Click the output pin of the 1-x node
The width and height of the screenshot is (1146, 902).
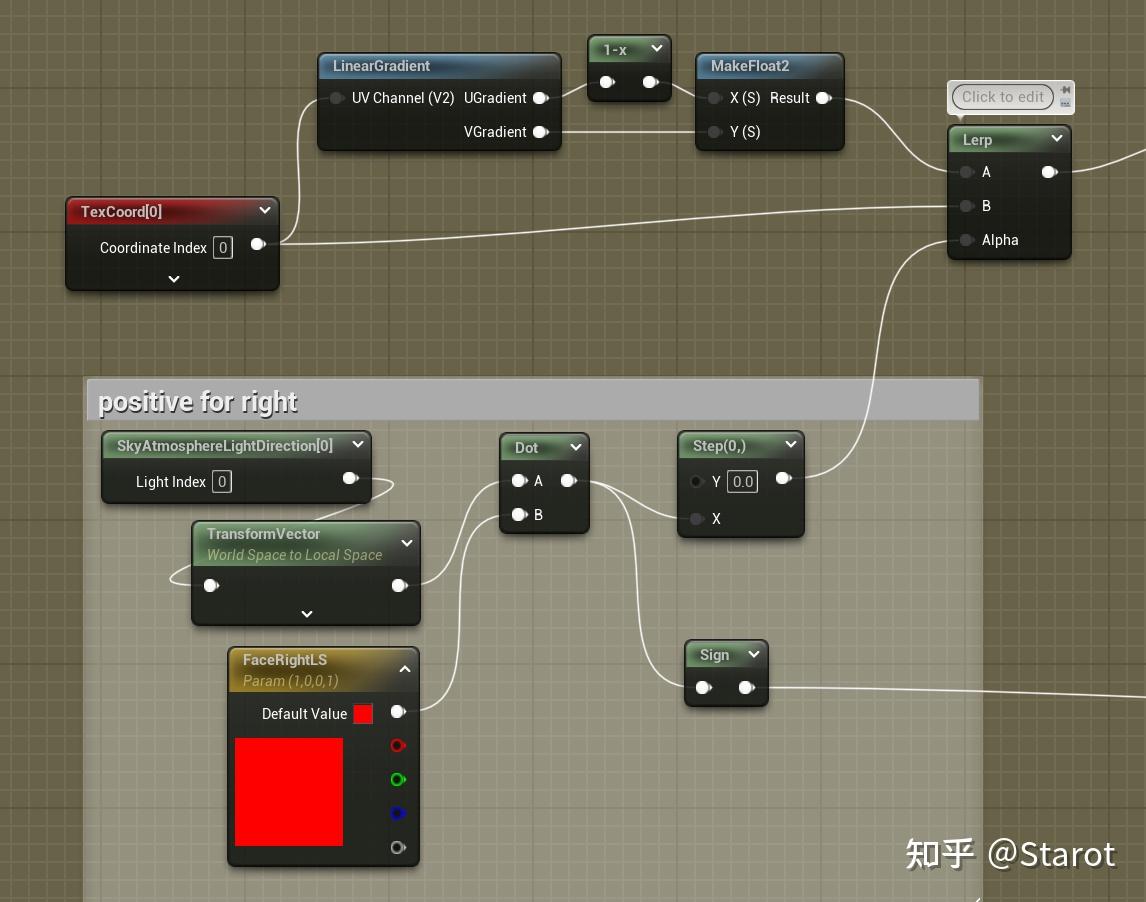(651, 82)
